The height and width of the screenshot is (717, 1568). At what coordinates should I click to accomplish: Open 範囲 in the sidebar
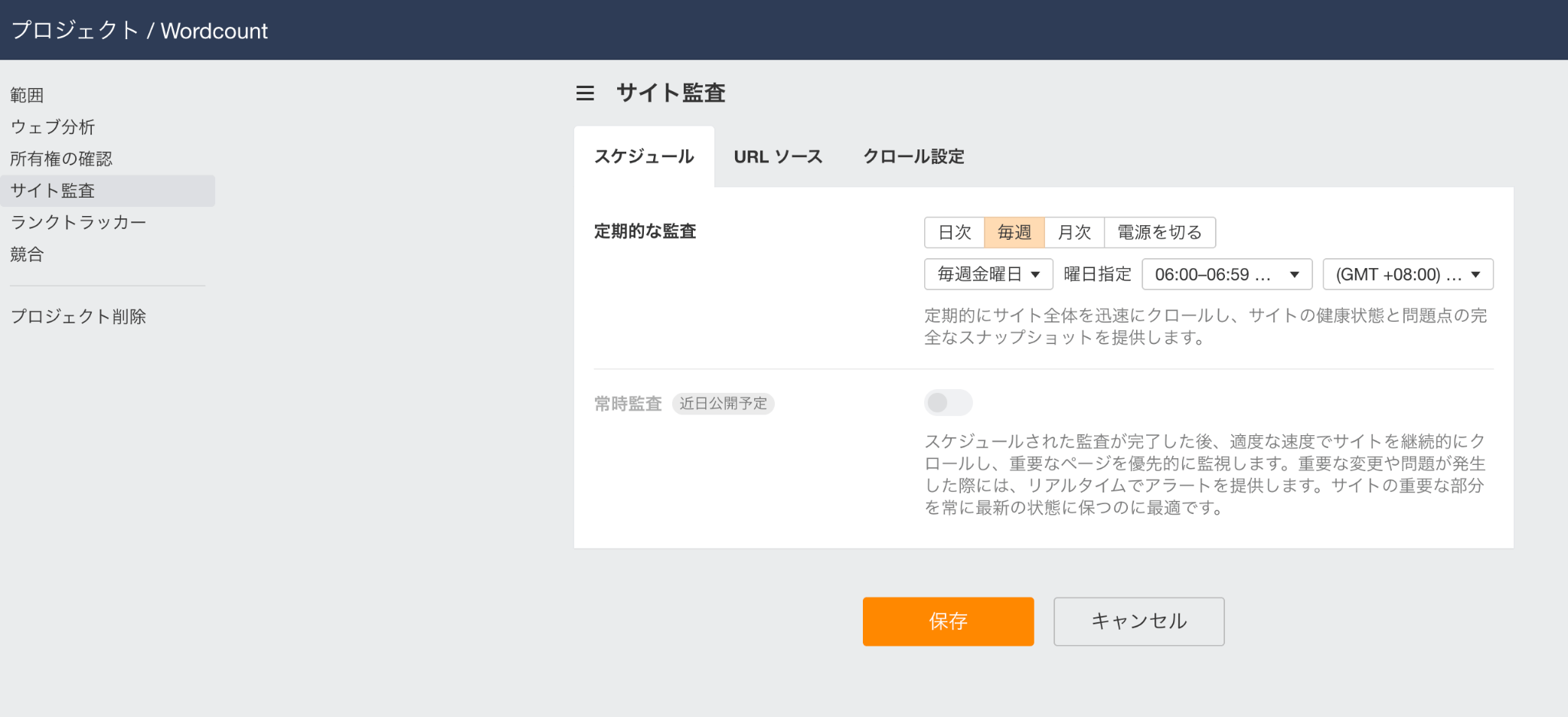click(x=27, y=94)
